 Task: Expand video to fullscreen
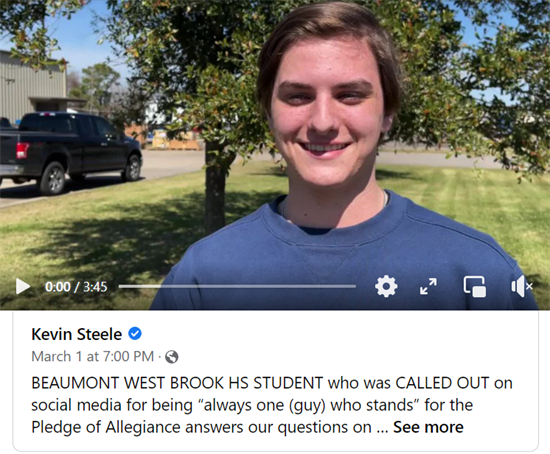(x=428, y=286)
